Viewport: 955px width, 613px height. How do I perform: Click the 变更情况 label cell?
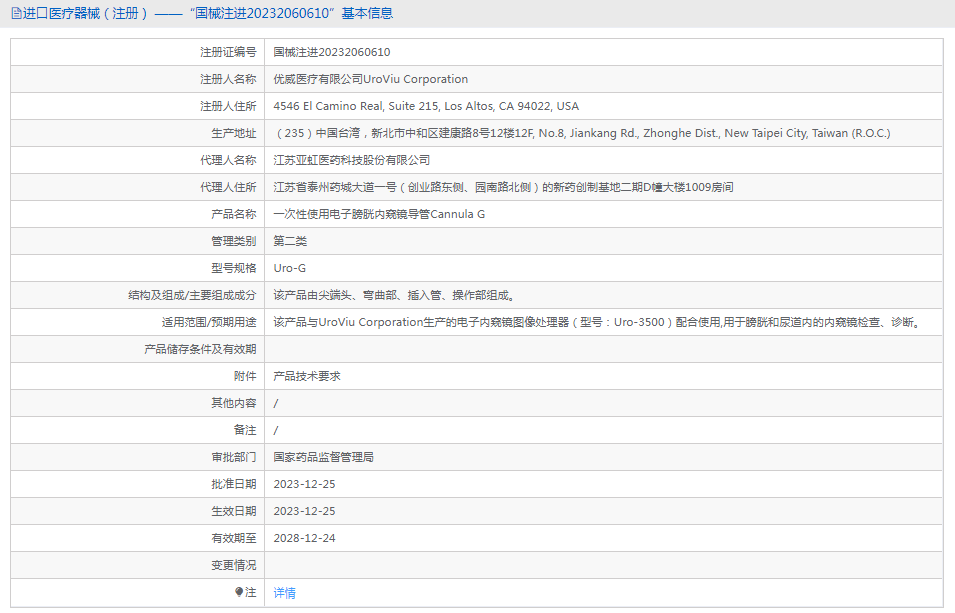tap(138, 565)
